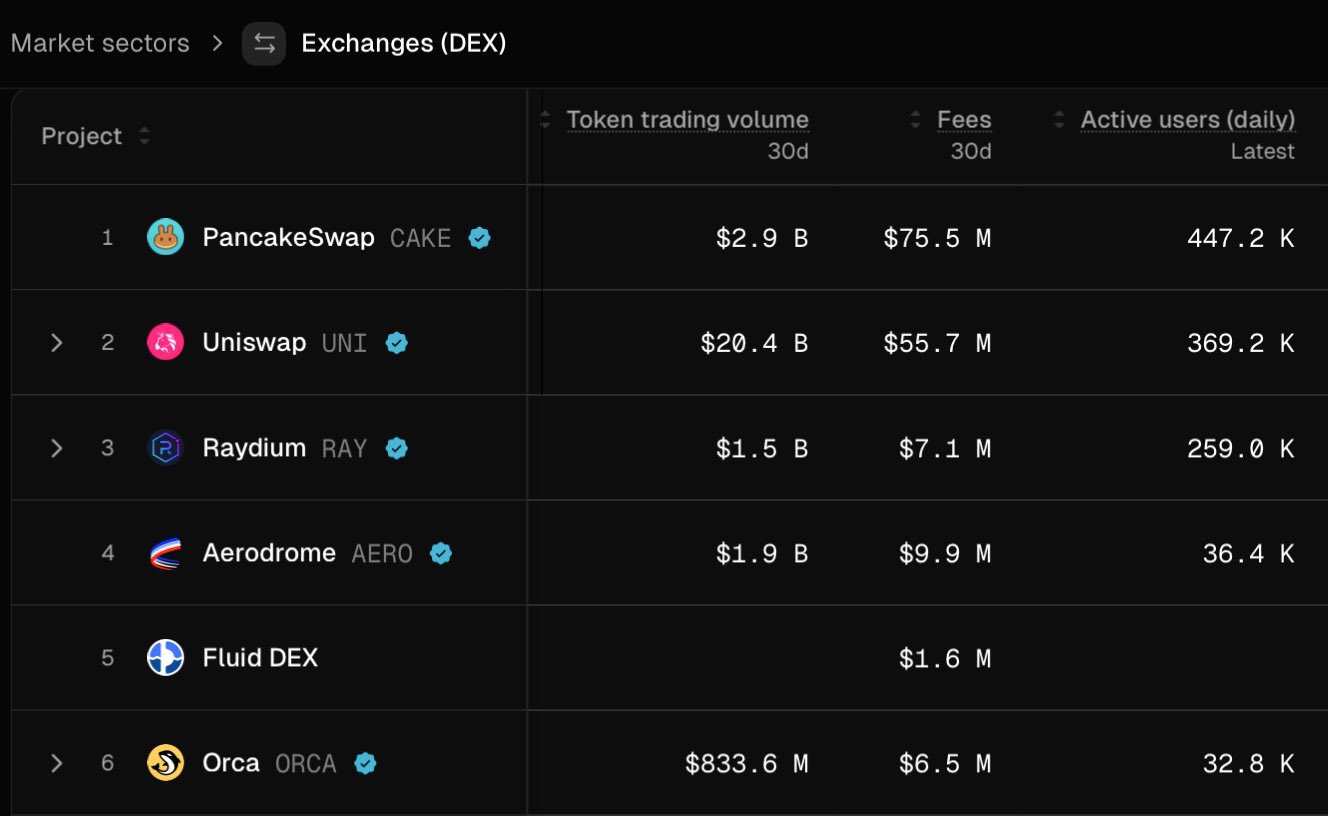Toggle sort arrows beside Fees column
1328x816 pixels.
pos(916,120)
